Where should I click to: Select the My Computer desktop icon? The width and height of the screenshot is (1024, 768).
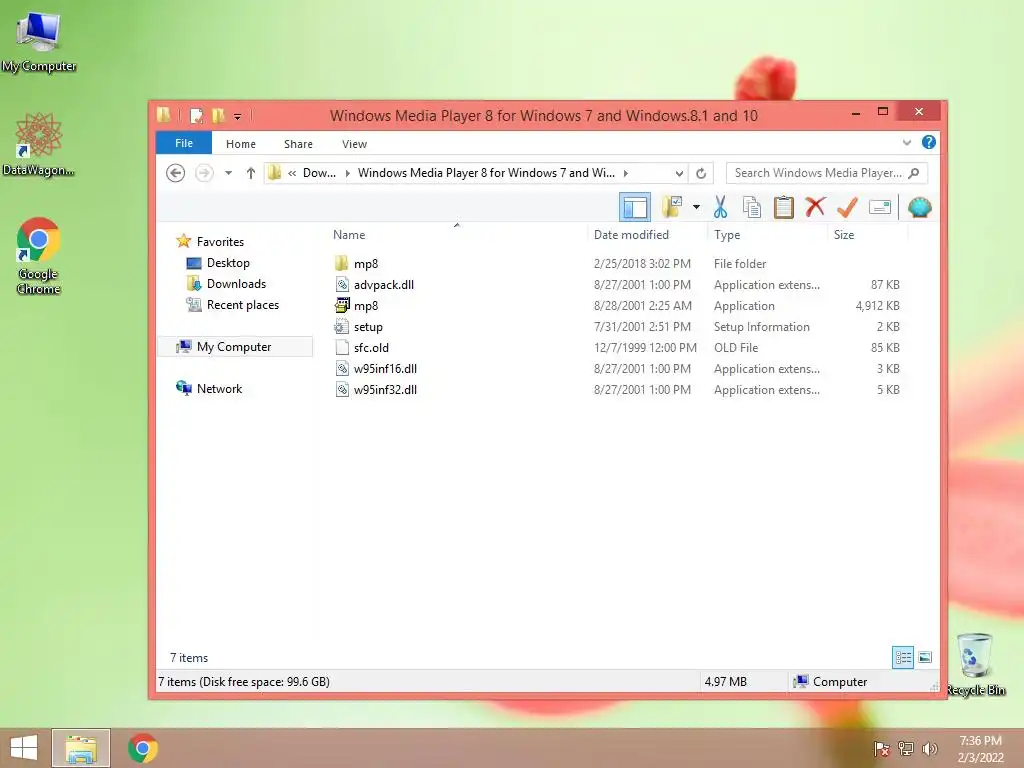click(39, 42)
